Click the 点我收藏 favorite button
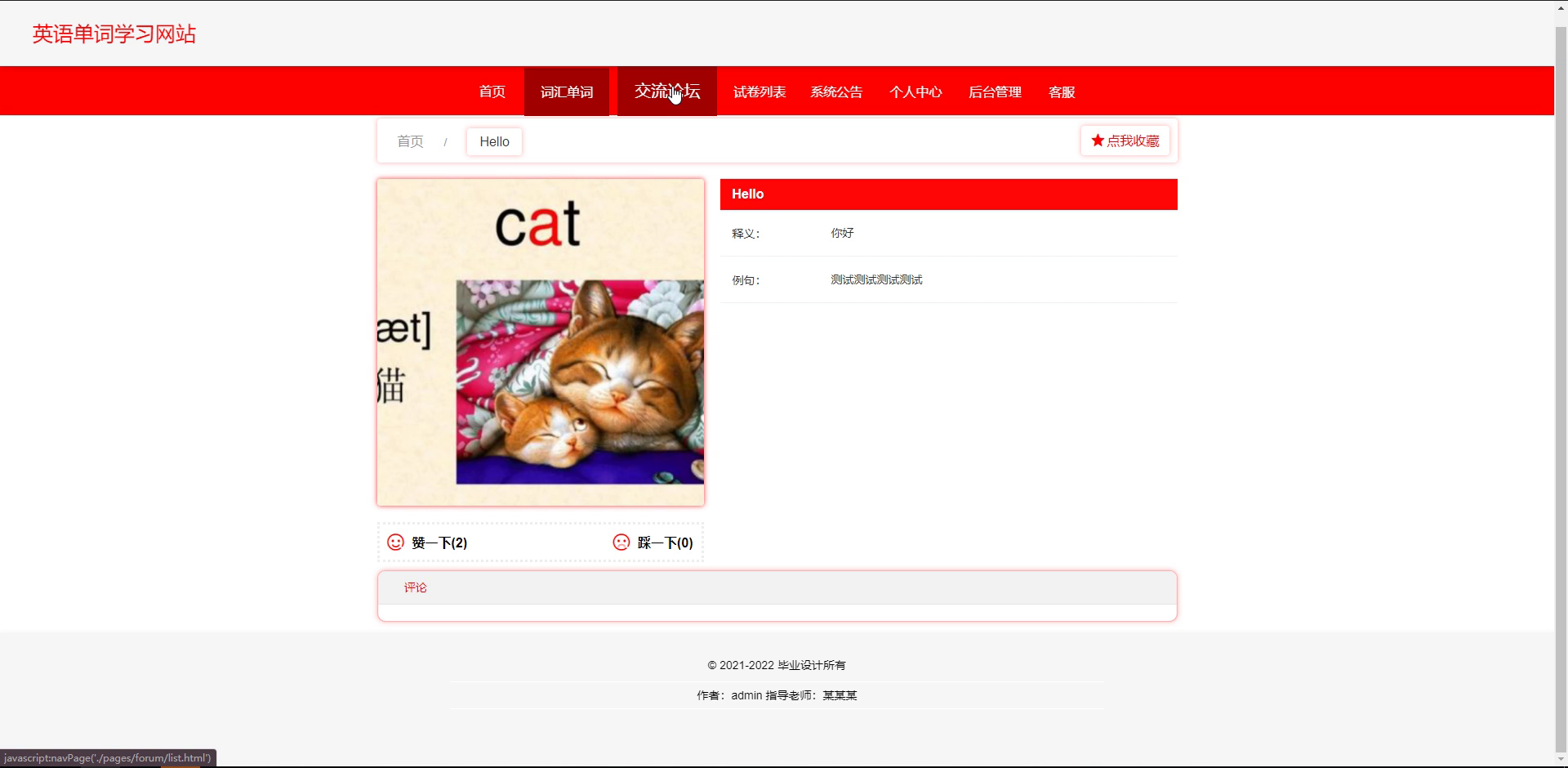Image resolution: width=1568 pixels, height=768 pixels. click(x=1125, y=141)
